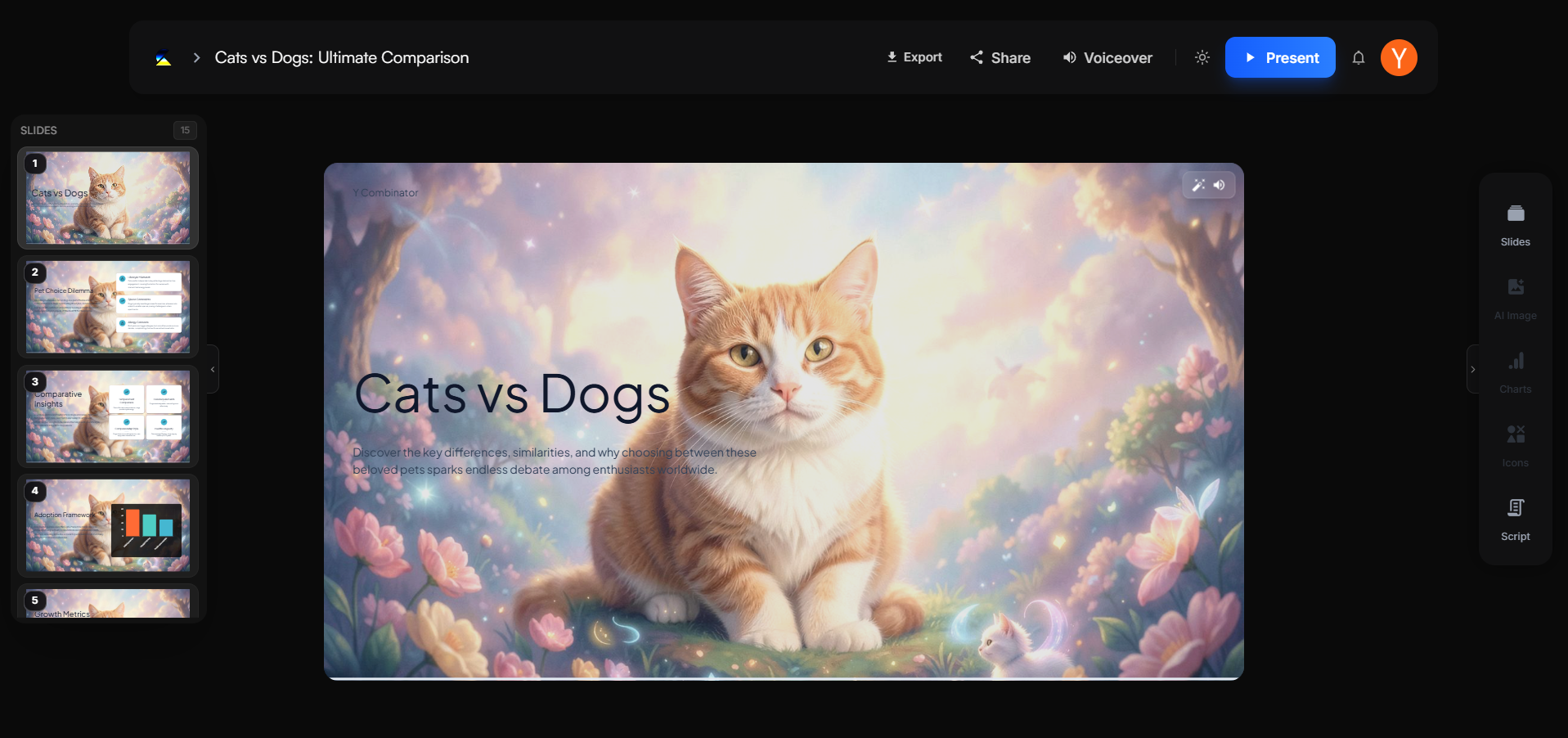Open the Slides tool in right sidebar

click(x=1515, y=224)
